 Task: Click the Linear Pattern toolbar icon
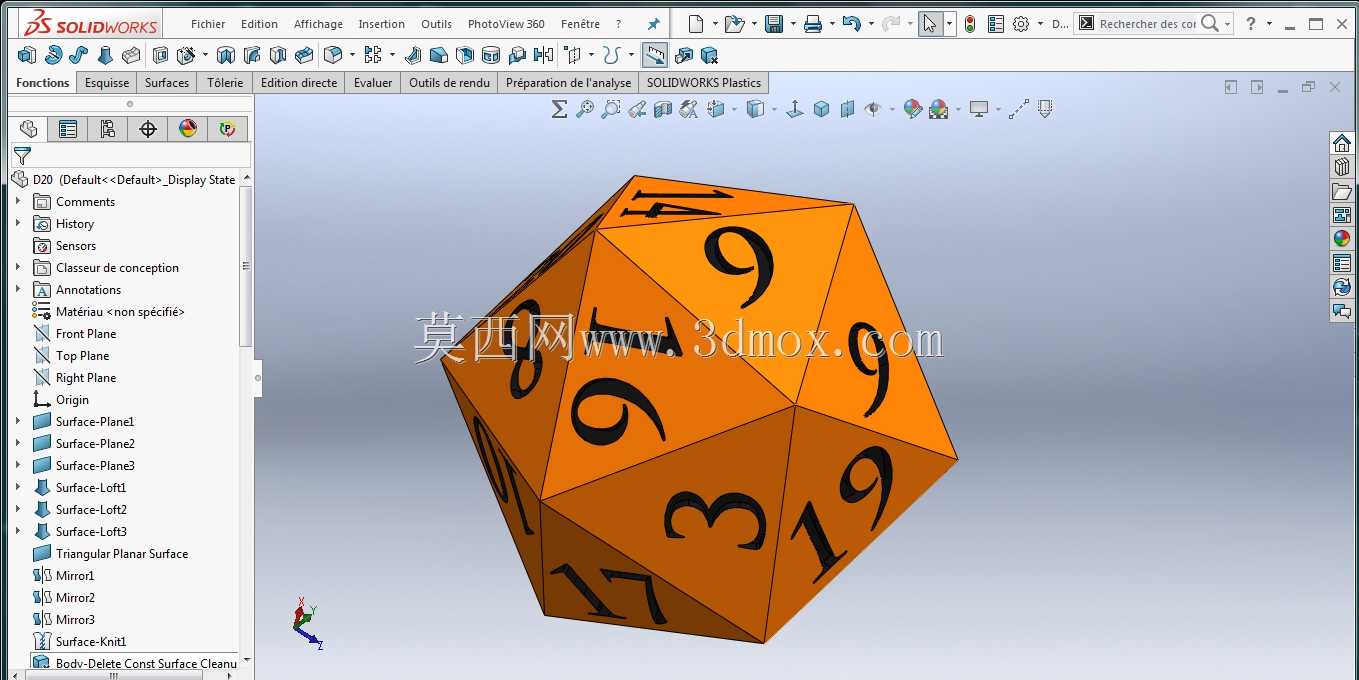373,55
